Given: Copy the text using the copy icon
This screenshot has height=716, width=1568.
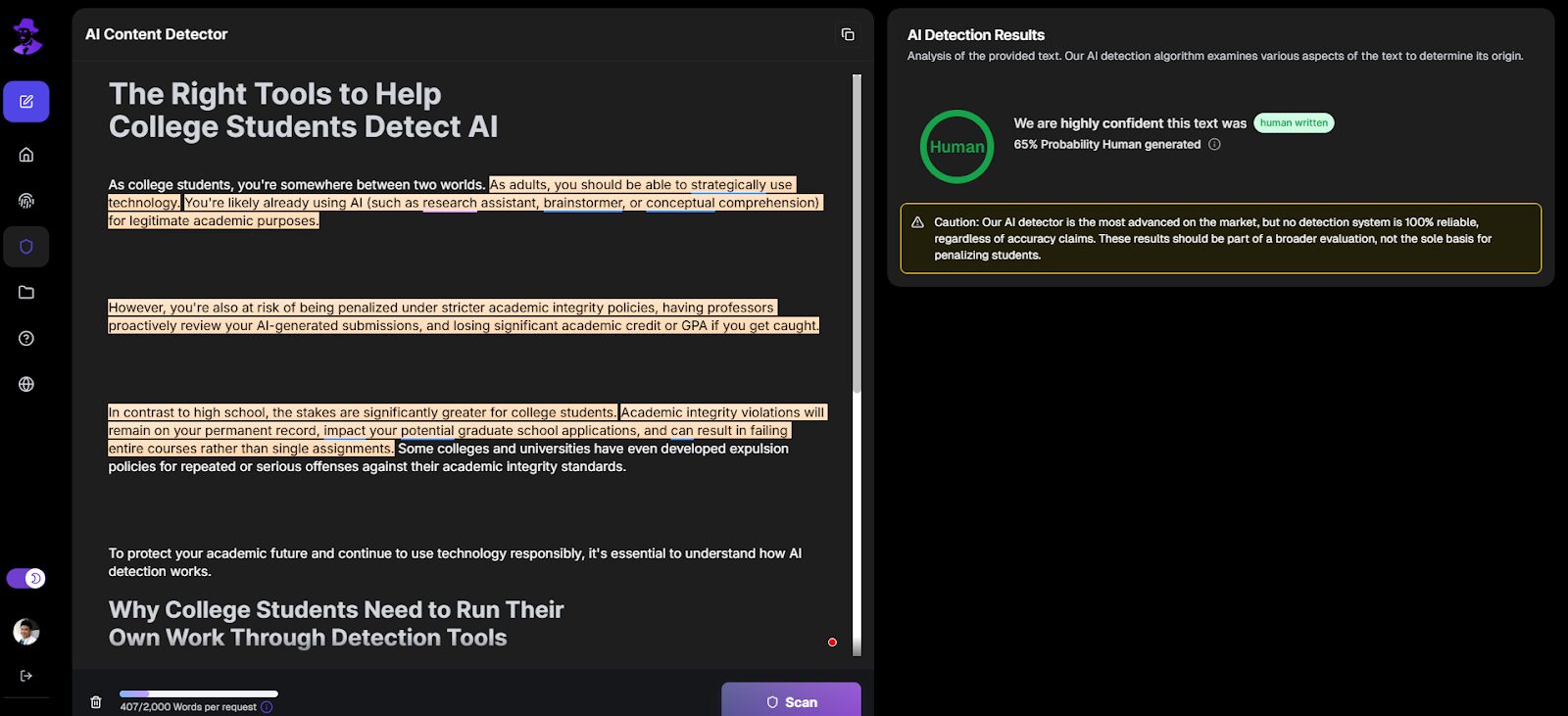Looking at the screenshot, I should pyautogui.click(x=848, y=34).
